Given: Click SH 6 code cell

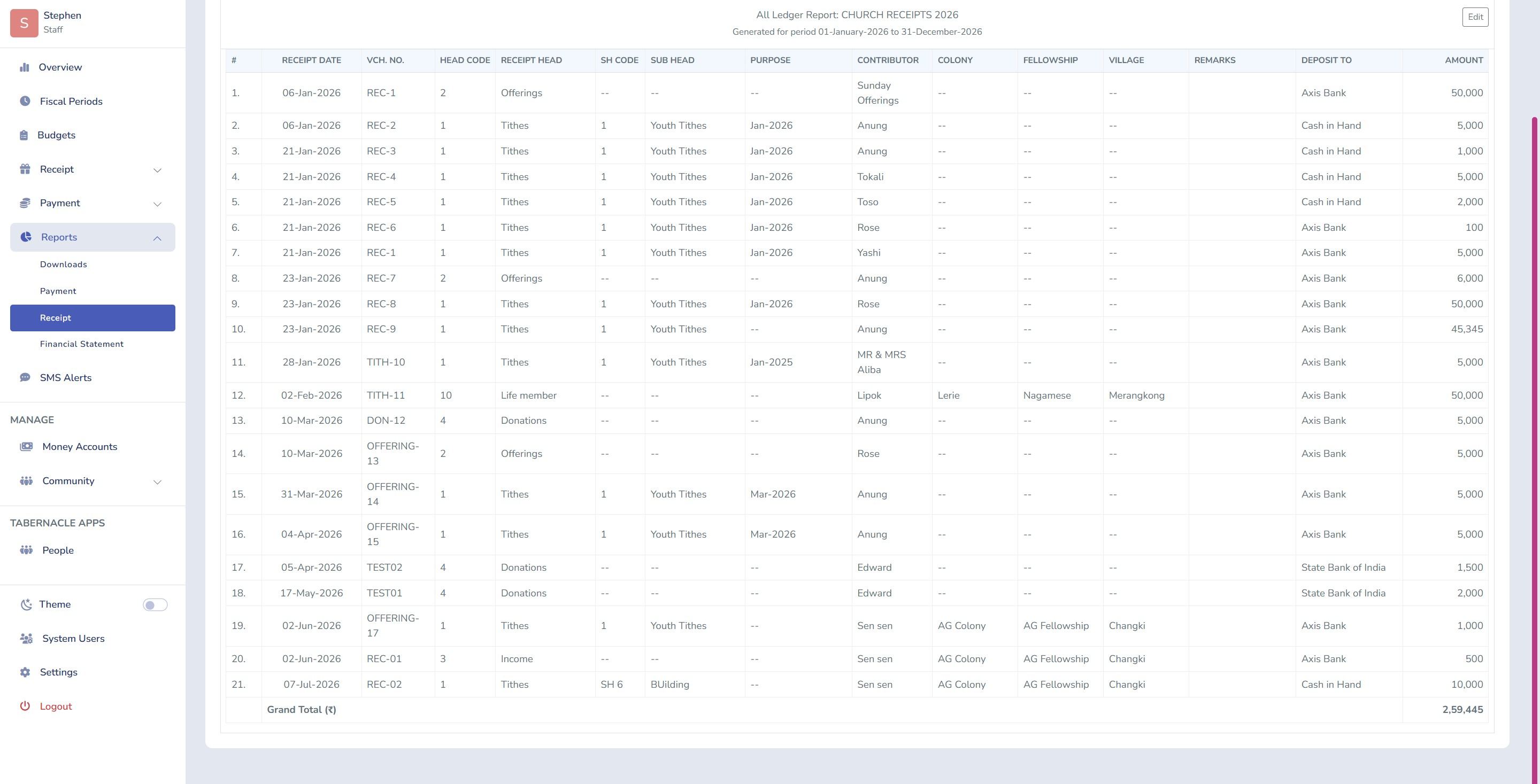Looking at the screenshot, I should 611,685.
